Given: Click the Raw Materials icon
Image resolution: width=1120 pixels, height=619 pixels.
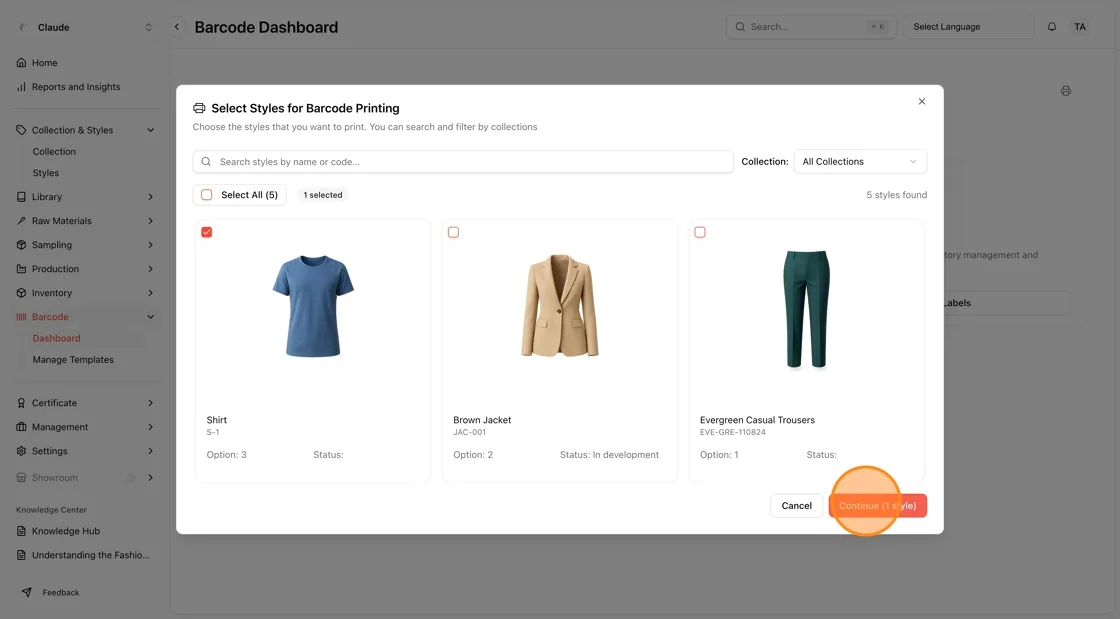Looking at the screenshot, I should click(21, 221).
